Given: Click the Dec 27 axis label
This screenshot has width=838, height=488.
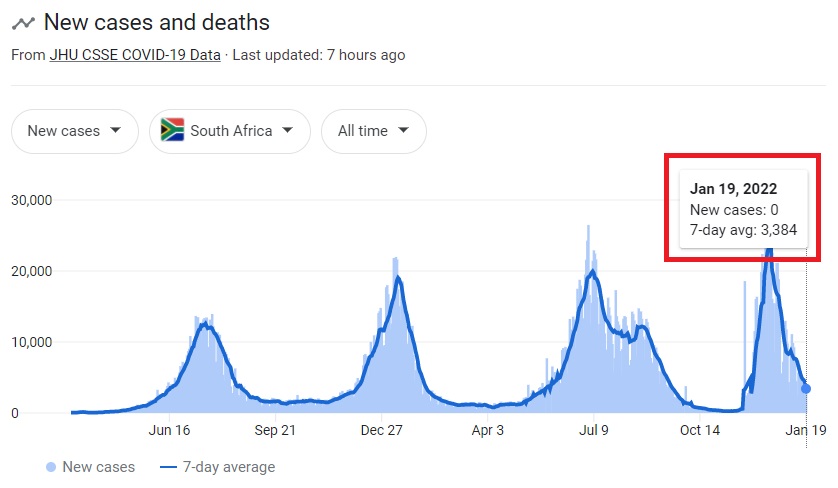Looking at the screenshot, I should pyautogui.click(x=381, y=431).
